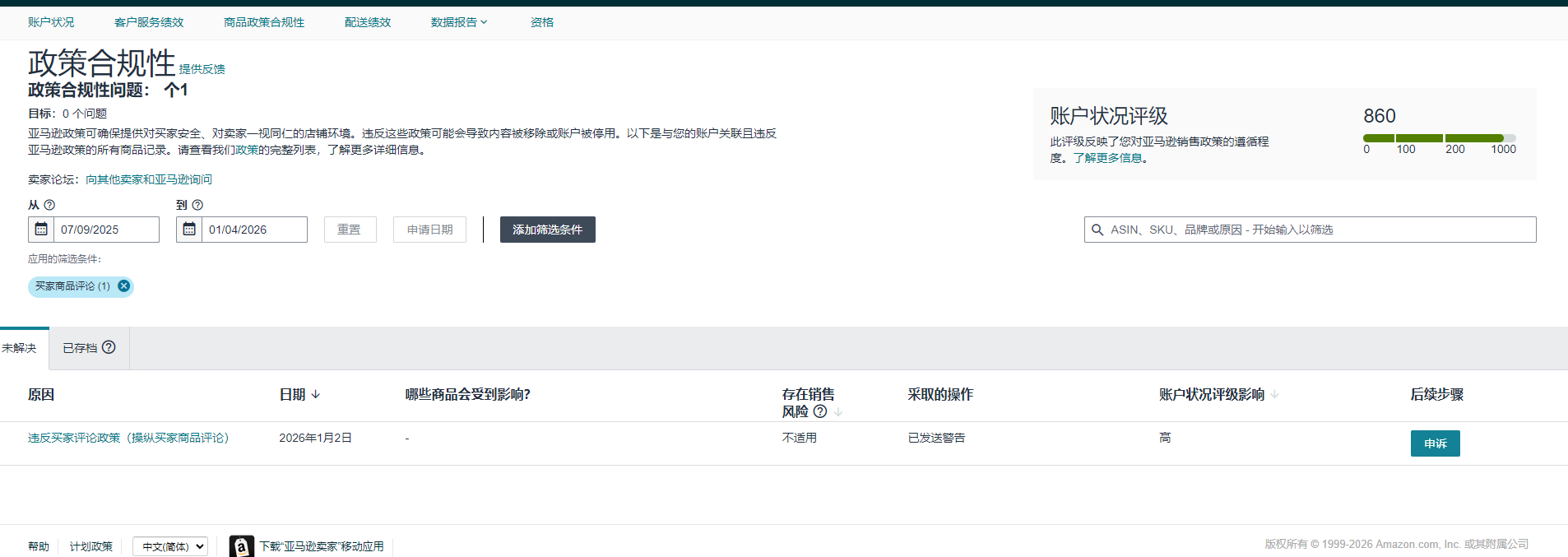Open the 违反买家评论政策 violation link
1568x557 pixels.
(128, 438)
